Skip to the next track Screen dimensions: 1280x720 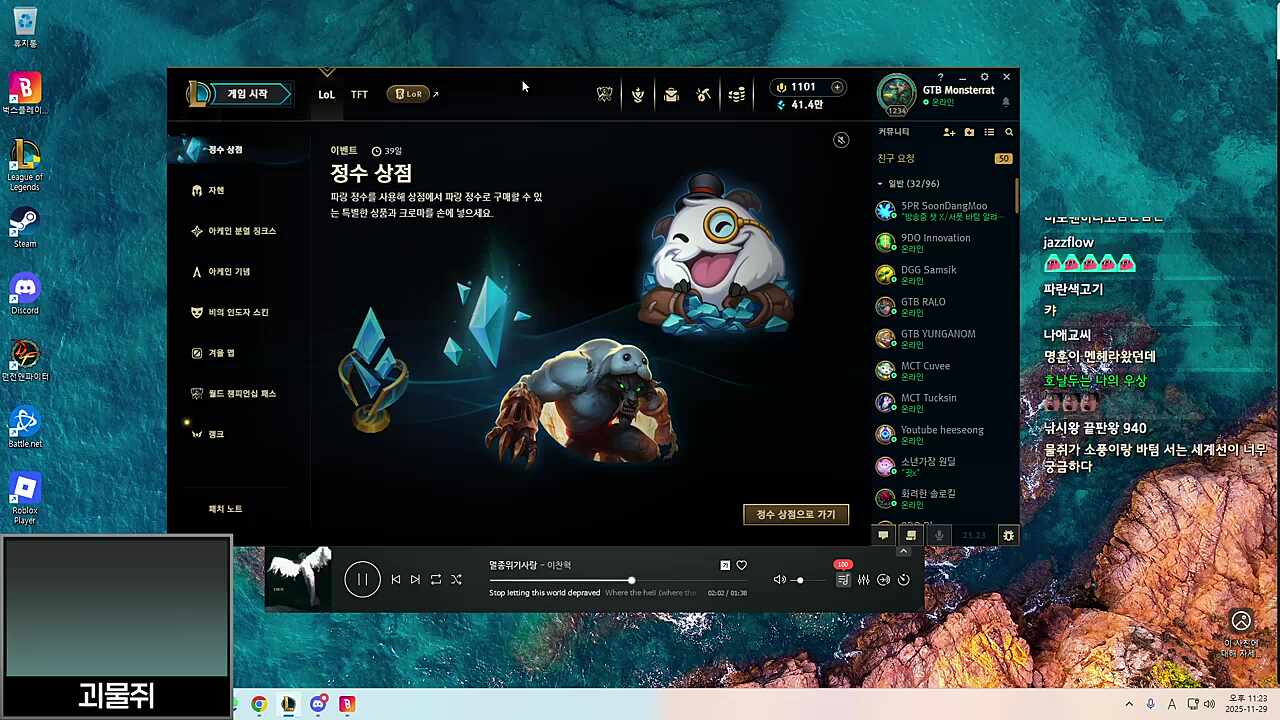pyautogui.click(x=415, y=579)
